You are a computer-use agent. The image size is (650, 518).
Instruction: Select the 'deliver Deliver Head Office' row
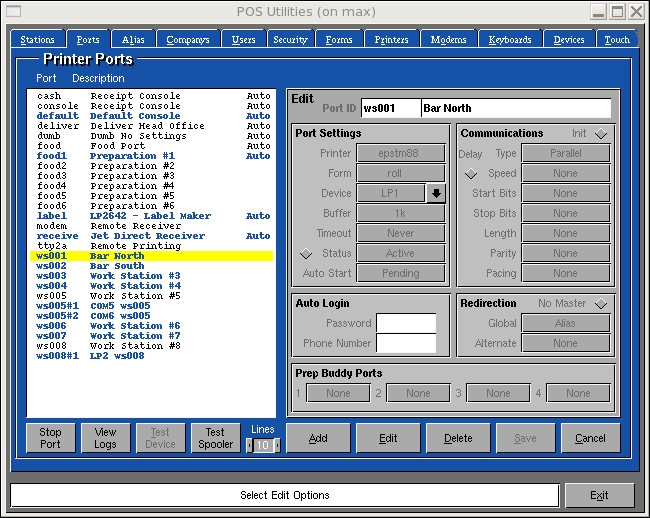(x=152, y=126)
